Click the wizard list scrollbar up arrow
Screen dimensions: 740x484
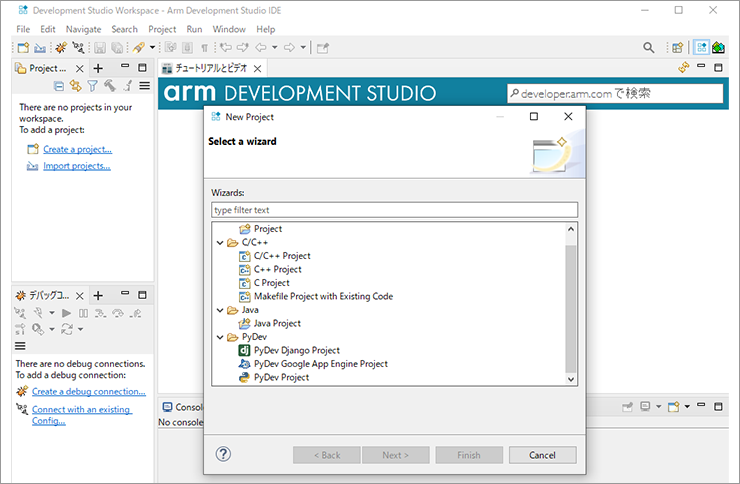tap(571, 229)
